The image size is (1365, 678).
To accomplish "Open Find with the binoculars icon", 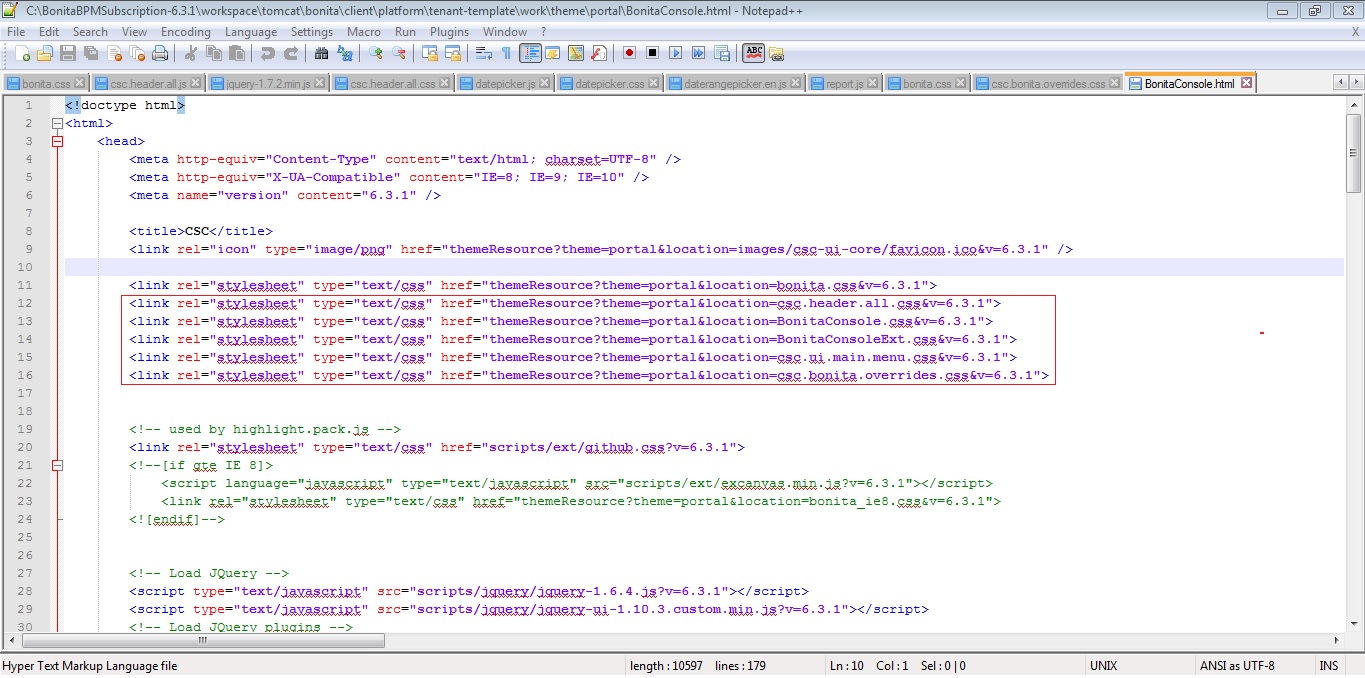I will pyautogui.click(x=322, y=53).
